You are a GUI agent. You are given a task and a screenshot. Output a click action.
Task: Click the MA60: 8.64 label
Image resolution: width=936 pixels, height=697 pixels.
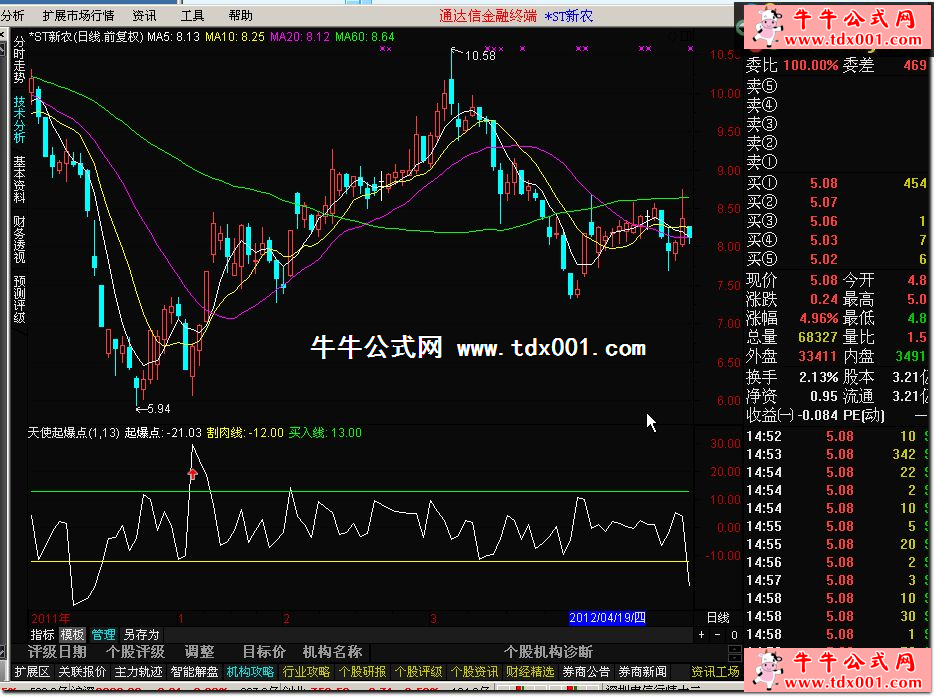point(365,37)
